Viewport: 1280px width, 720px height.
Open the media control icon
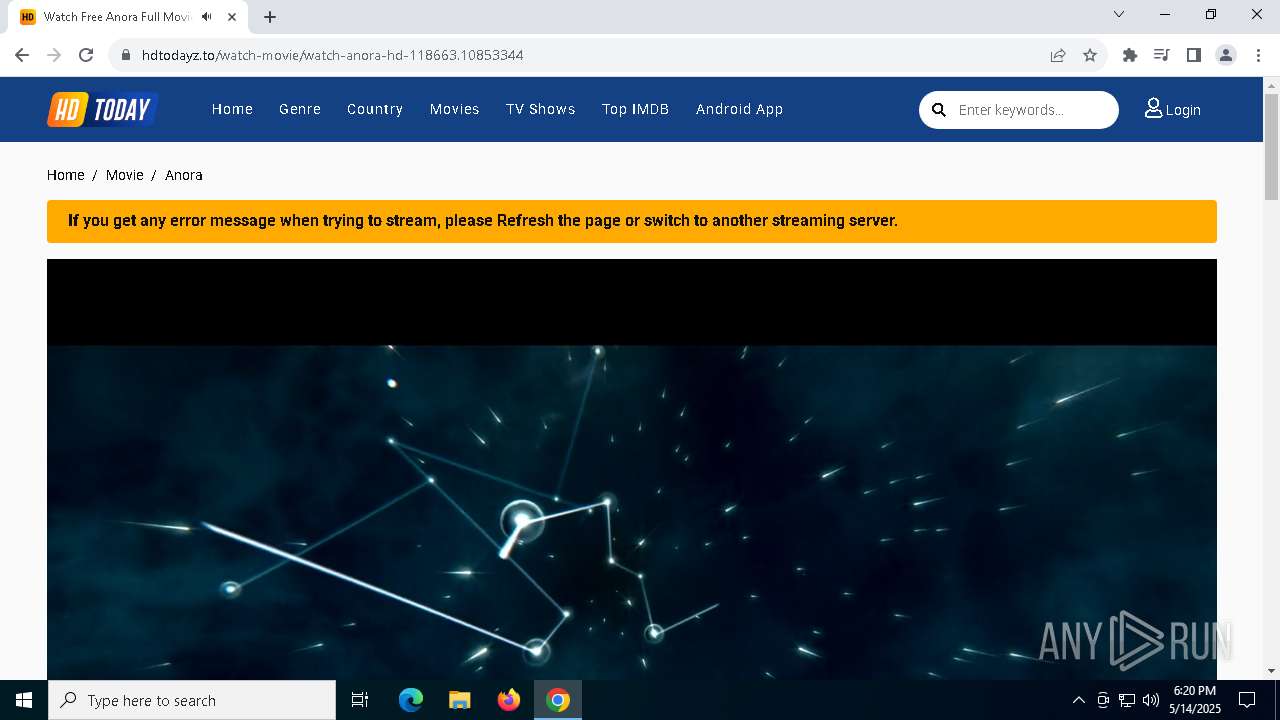tap(1162, 55)
